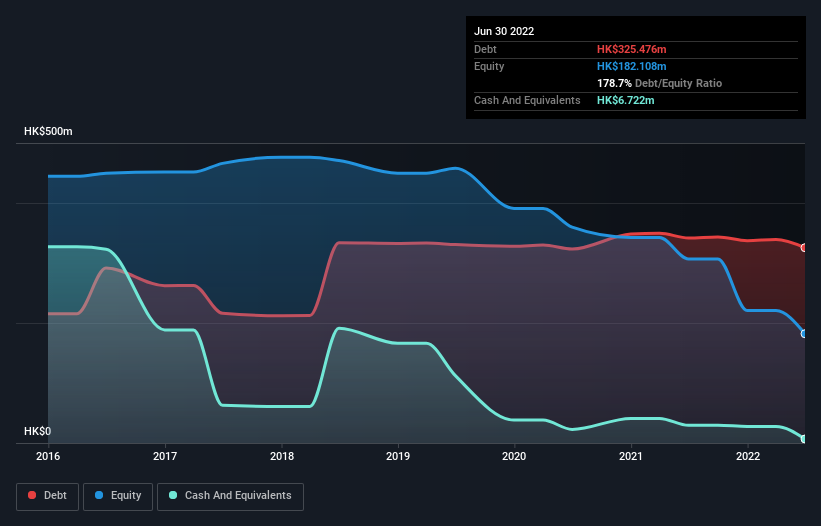
Task: Select the blue Equity endpoint marker
Action: pos(804,333)
